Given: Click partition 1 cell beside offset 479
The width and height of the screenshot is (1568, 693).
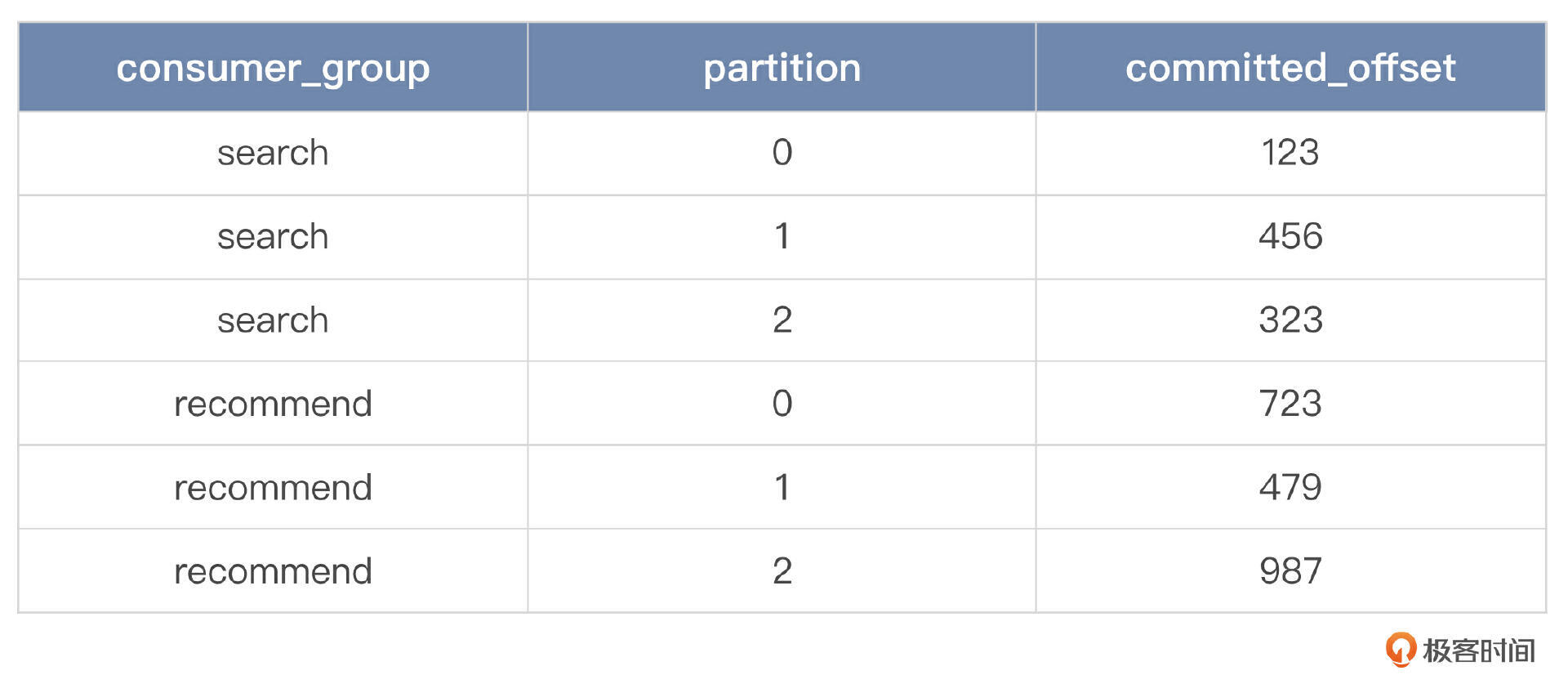Looking at the screenshot, I should coord(782,488).
